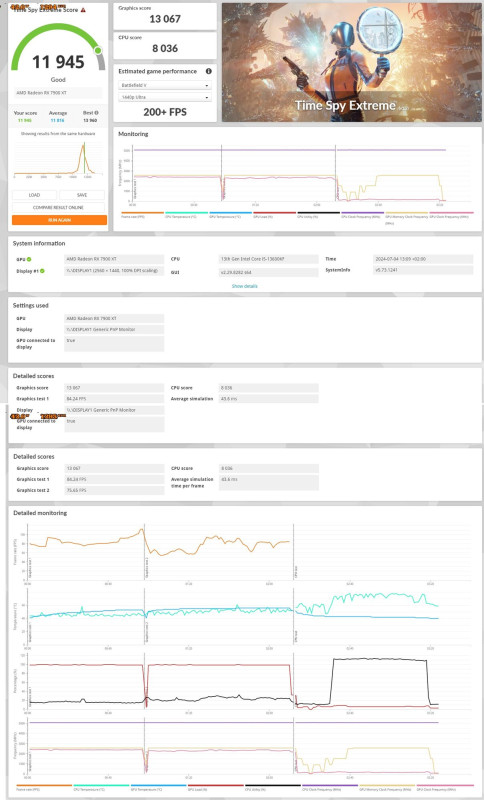Screen dimensions: 484x800
Task: Click the temperature chart in Detailed monitoring
Action: (x=244, y=618)
